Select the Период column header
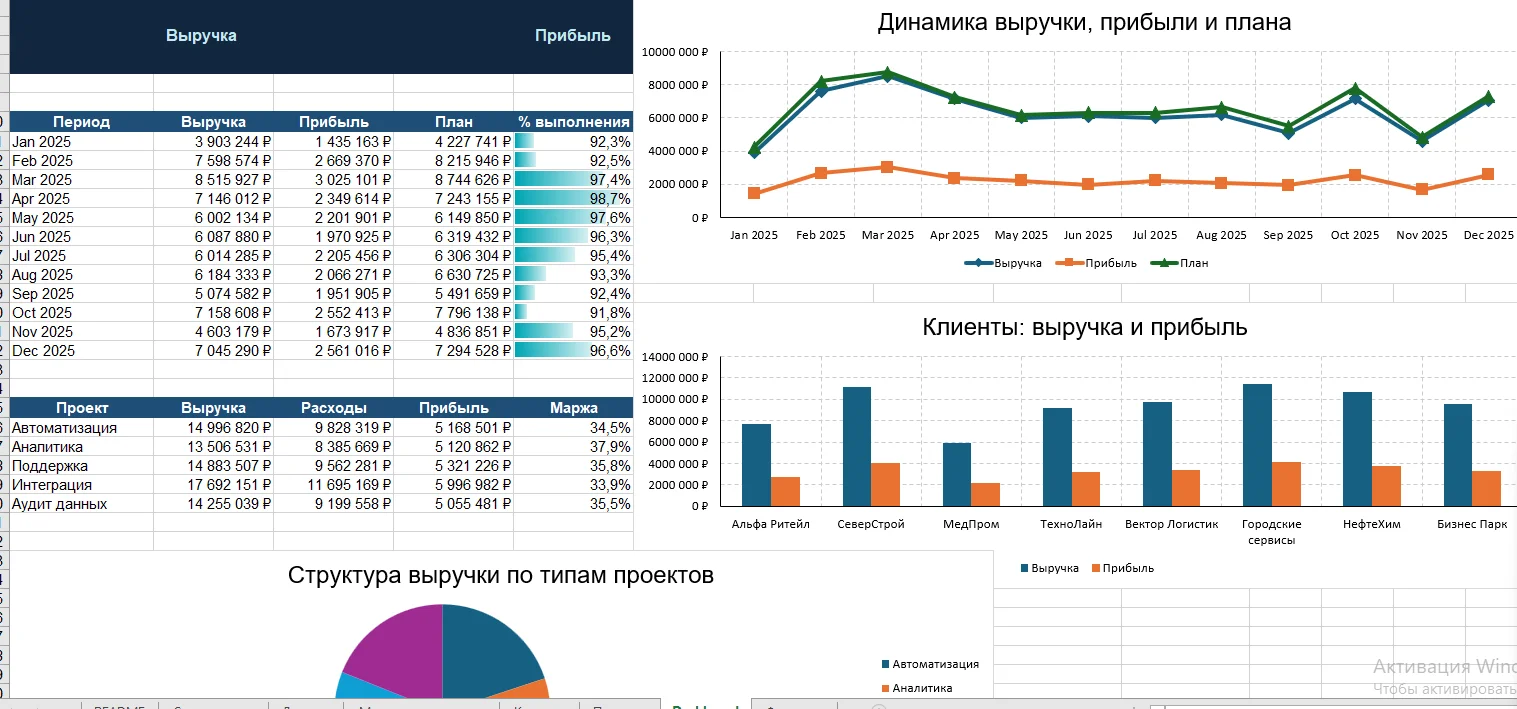This screenshot has height=709, width=1517. (x=82, y=122)
